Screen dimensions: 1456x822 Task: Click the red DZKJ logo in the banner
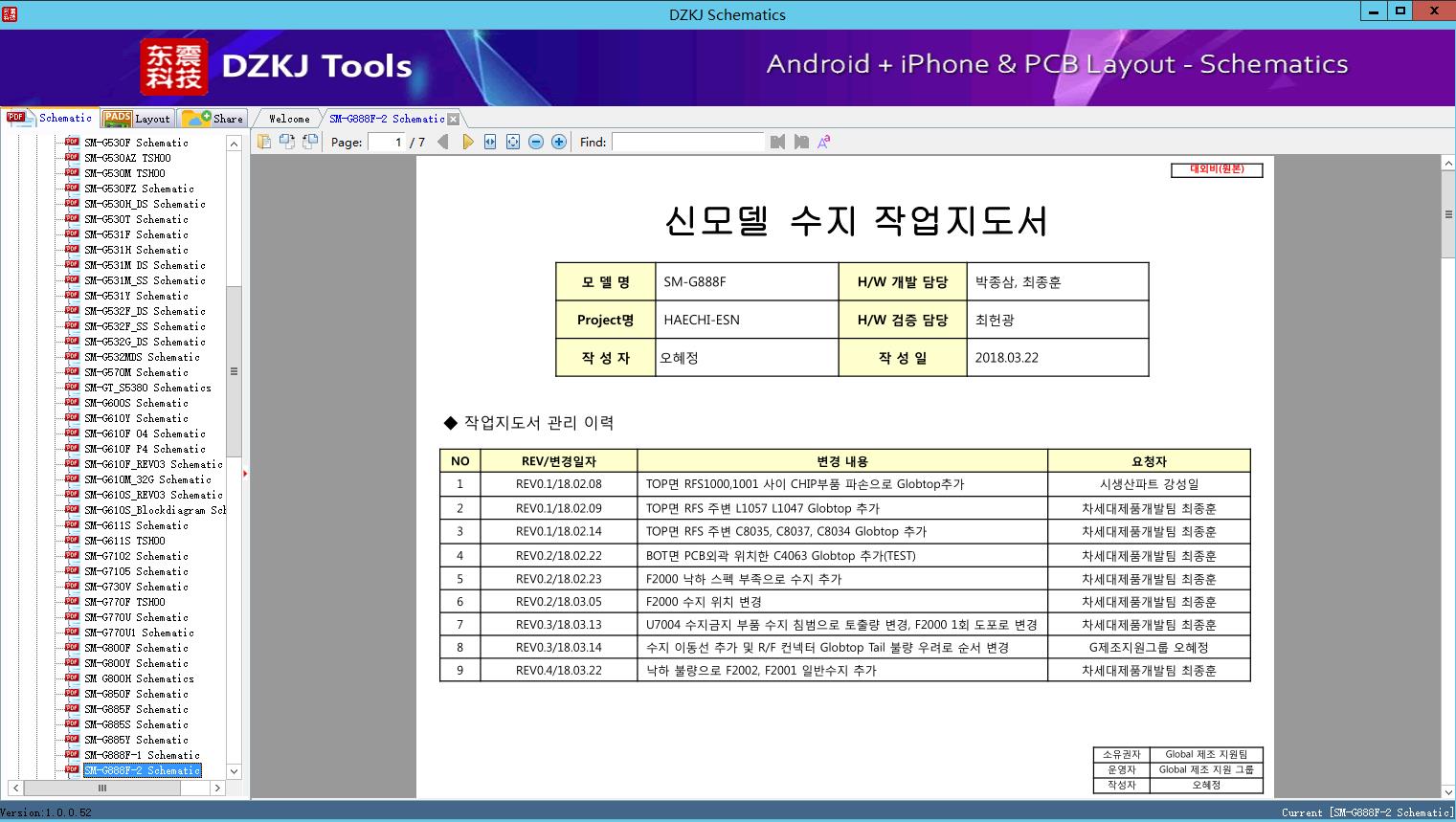point(174,67)
